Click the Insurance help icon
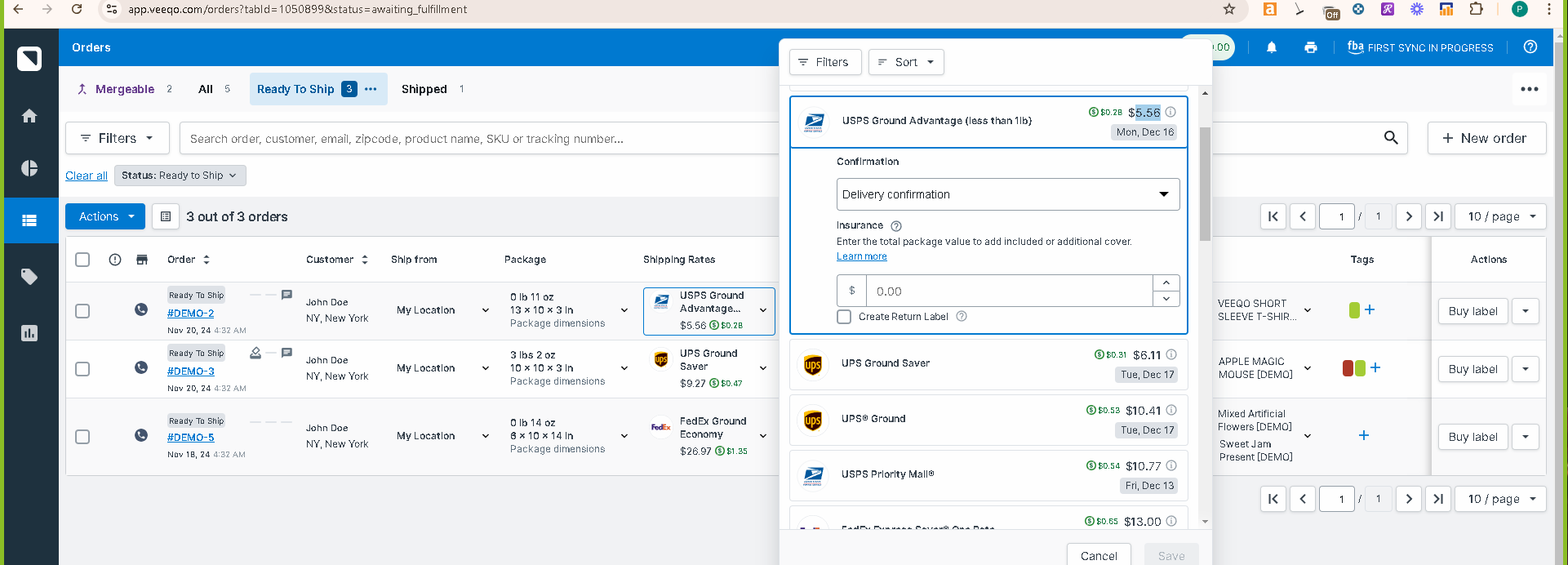1568x565 pixels. click(896, 226)
